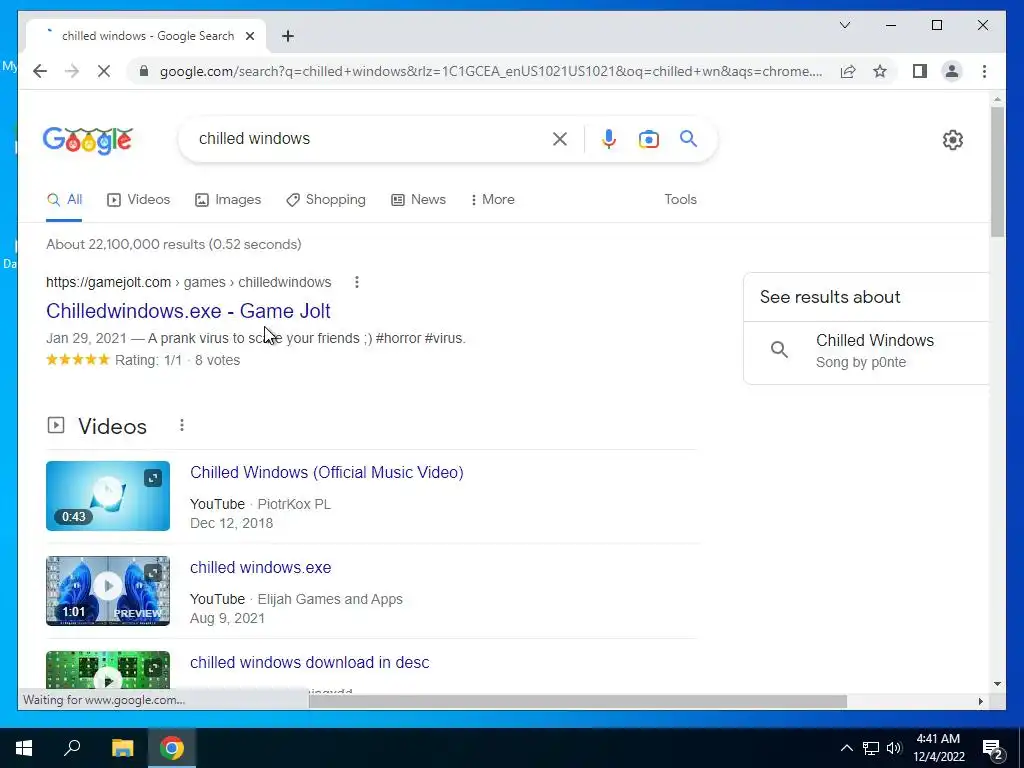Image resolution: width=1024 pixels, height=768 pixels.
Task: Open search Tools
Action: 680,200
